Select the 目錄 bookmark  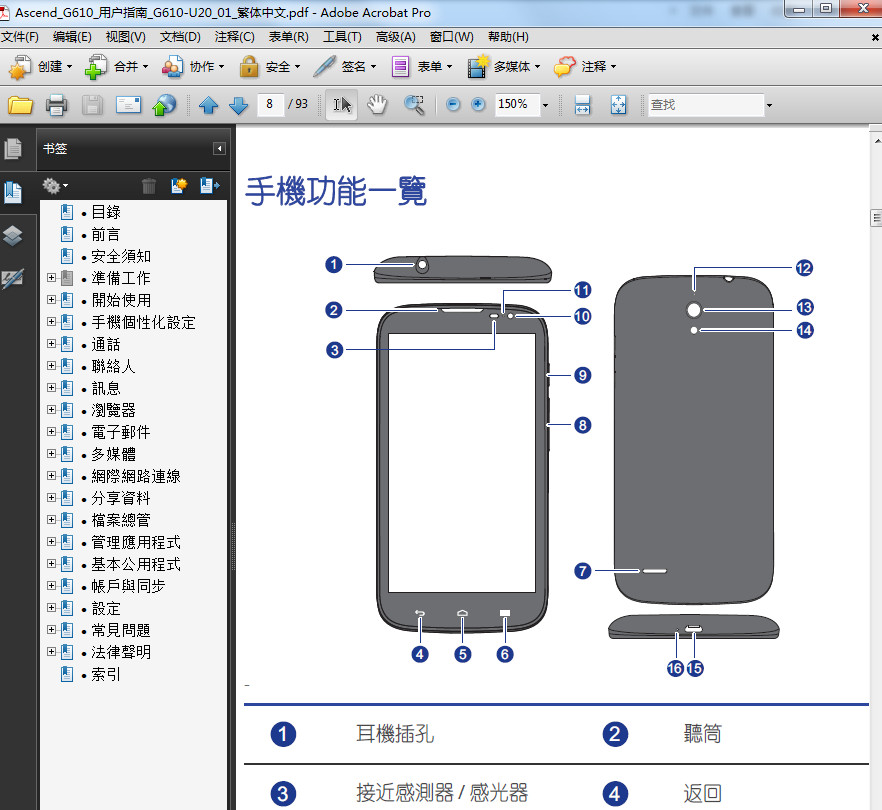(x=106, y=212)
